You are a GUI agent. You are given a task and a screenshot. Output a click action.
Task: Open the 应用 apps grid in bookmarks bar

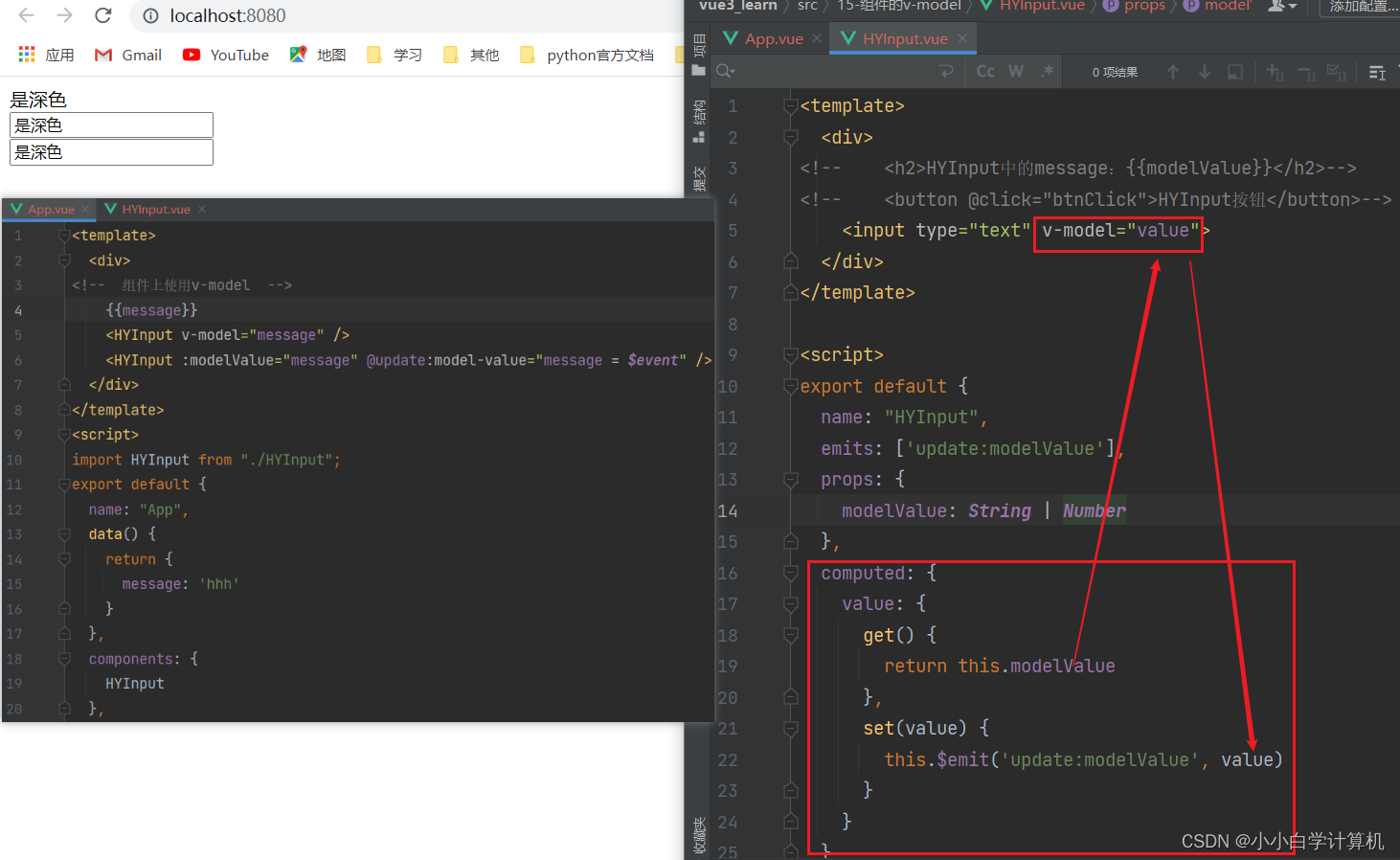point(46,55)
